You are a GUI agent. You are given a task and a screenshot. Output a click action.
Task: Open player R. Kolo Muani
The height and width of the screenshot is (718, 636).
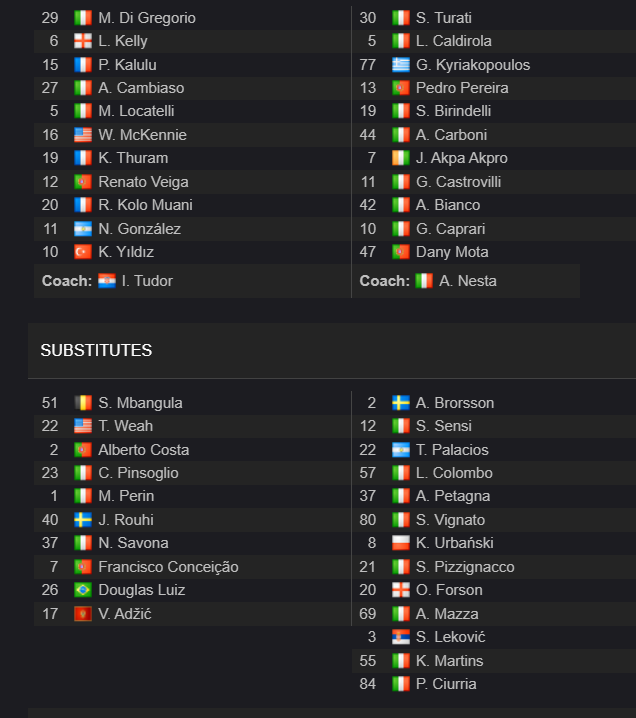(x=146, y=205)
